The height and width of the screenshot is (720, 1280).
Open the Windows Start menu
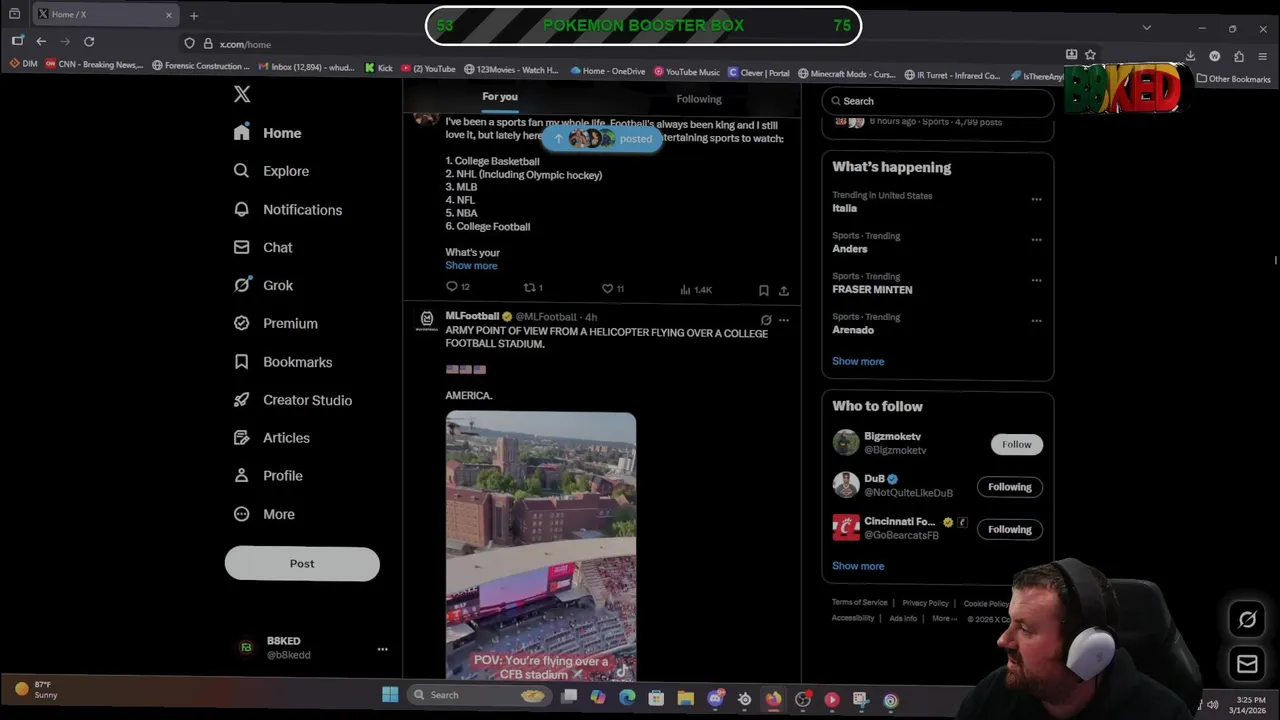(390, 695)
